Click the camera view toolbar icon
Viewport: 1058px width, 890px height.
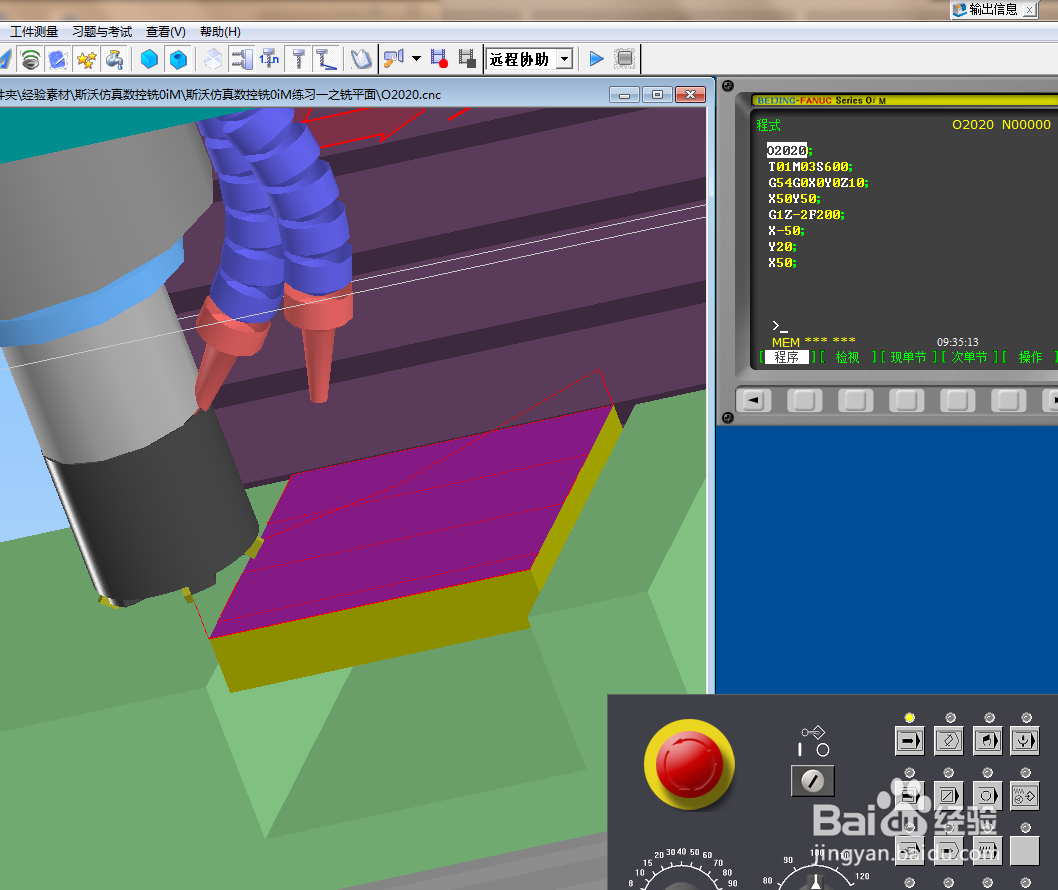tap(394, 59)
